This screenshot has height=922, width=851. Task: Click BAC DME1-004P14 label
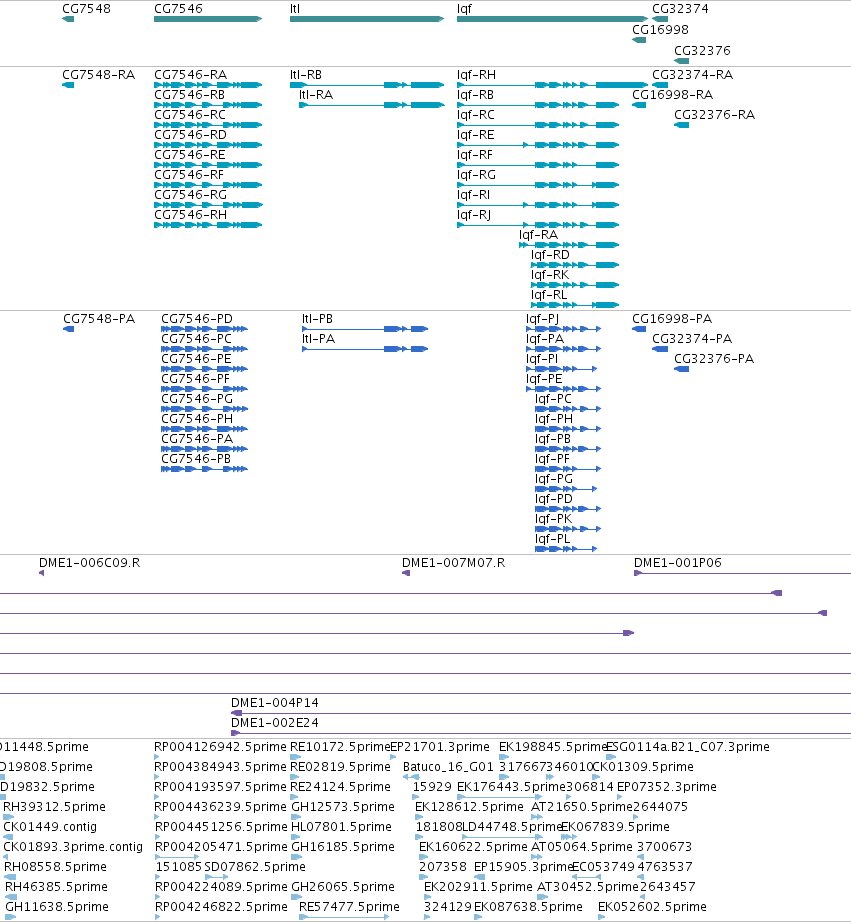pyautogui.click(x=275, y=703)
